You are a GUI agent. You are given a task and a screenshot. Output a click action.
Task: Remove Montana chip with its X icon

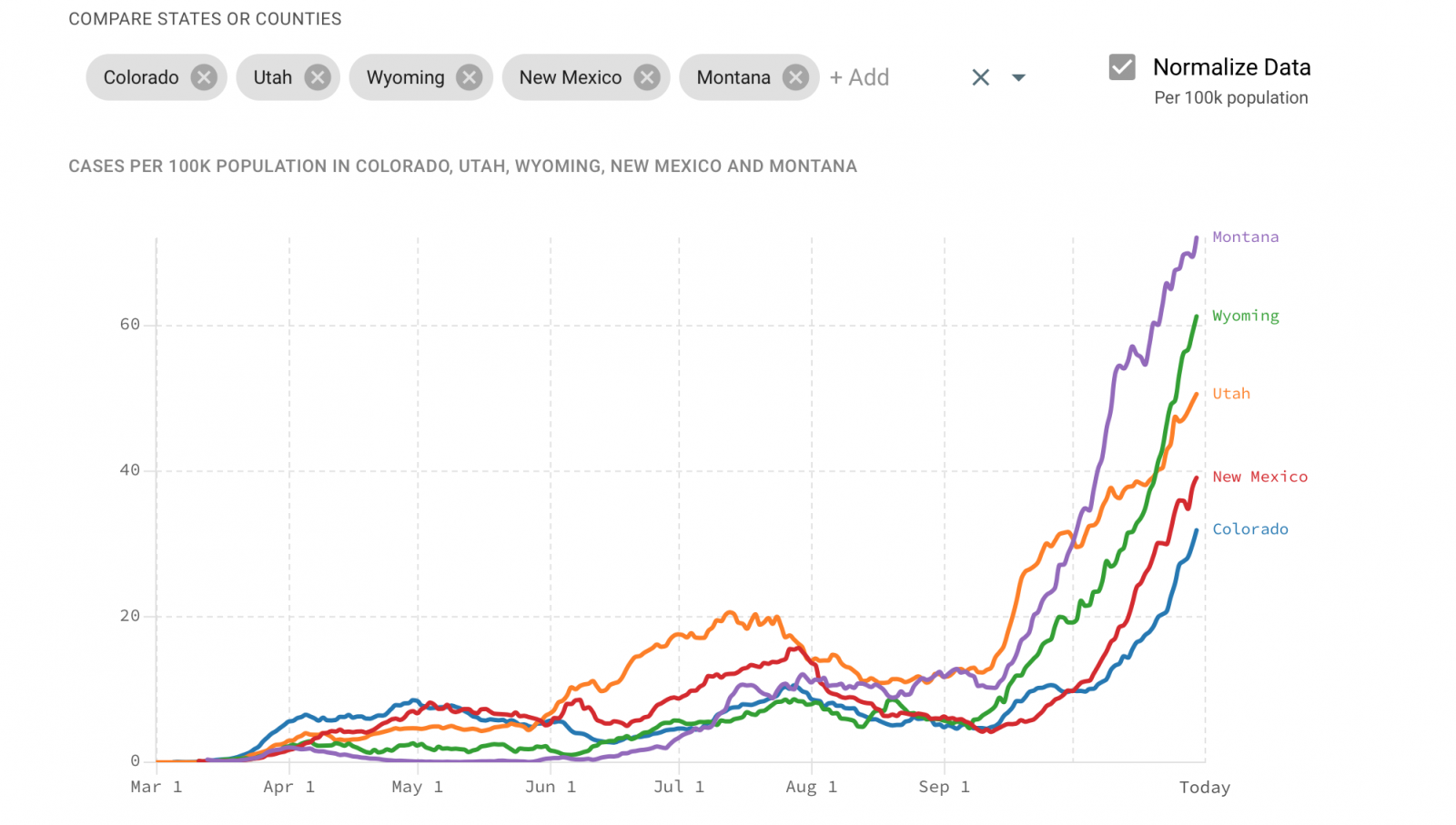point(795,77)
